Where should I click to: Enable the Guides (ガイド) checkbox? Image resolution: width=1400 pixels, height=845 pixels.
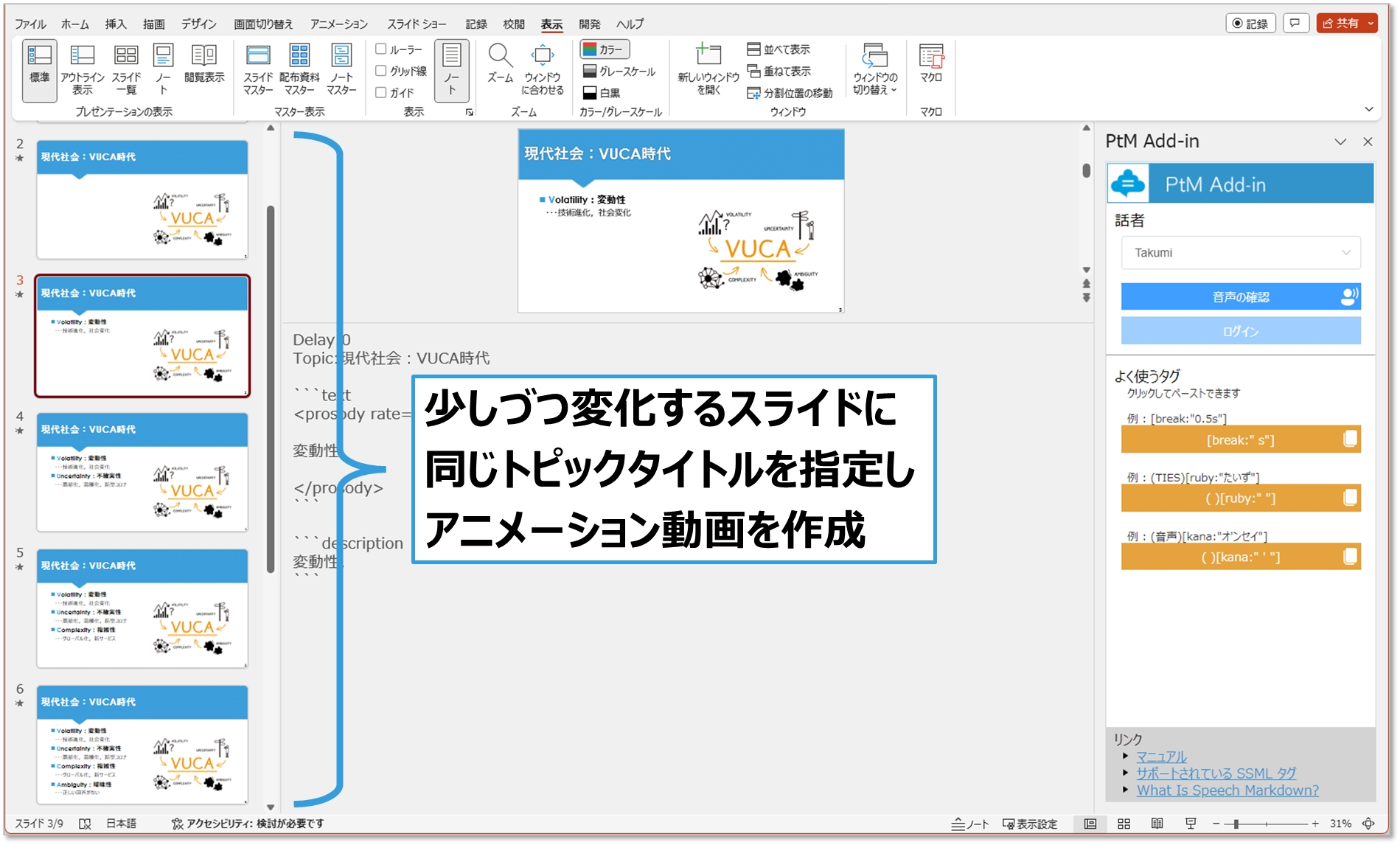[381, 92]
